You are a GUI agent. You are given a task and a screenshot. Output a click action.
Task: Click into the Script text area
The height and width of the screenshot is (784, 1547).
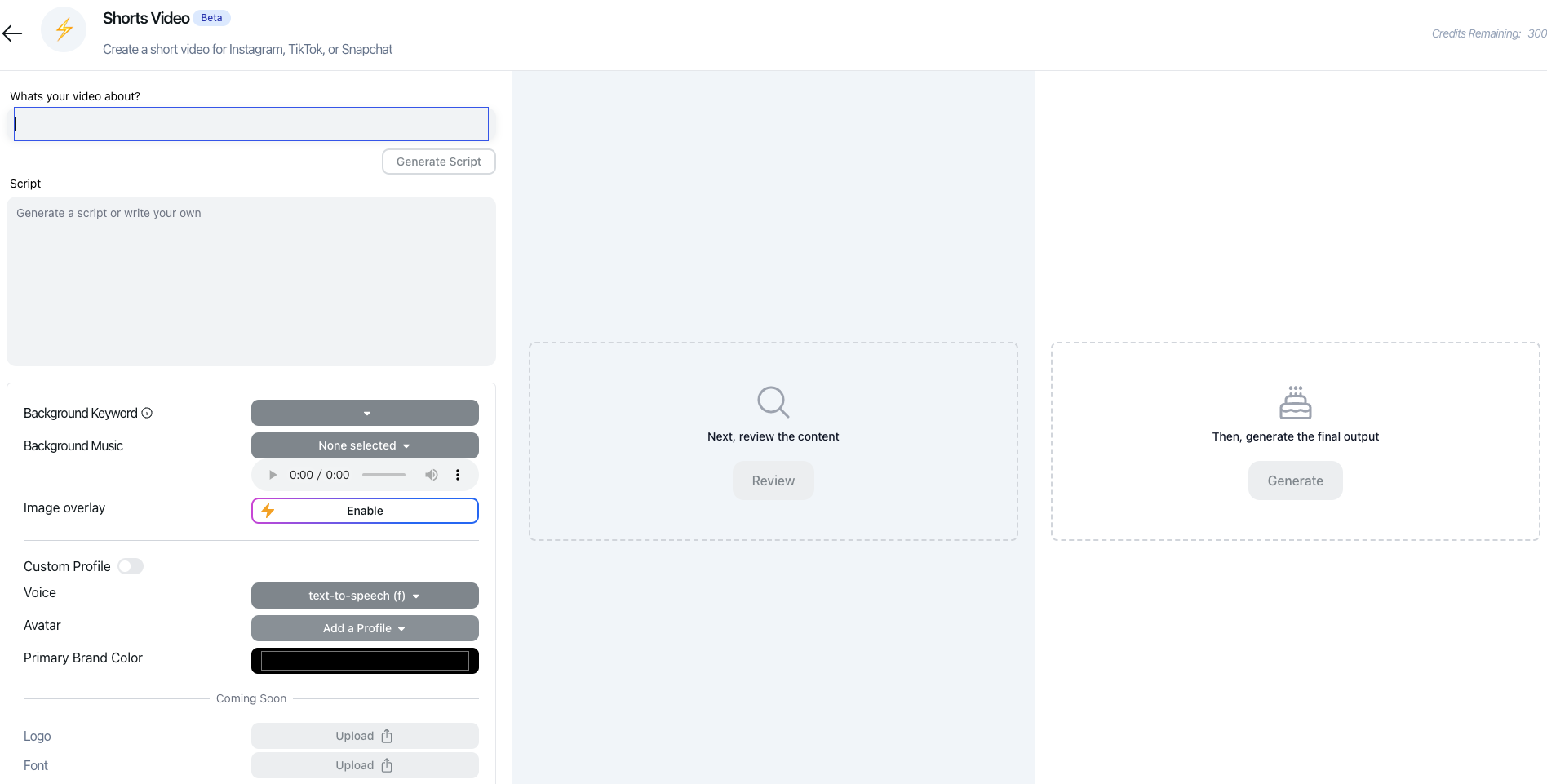(251, 281)
